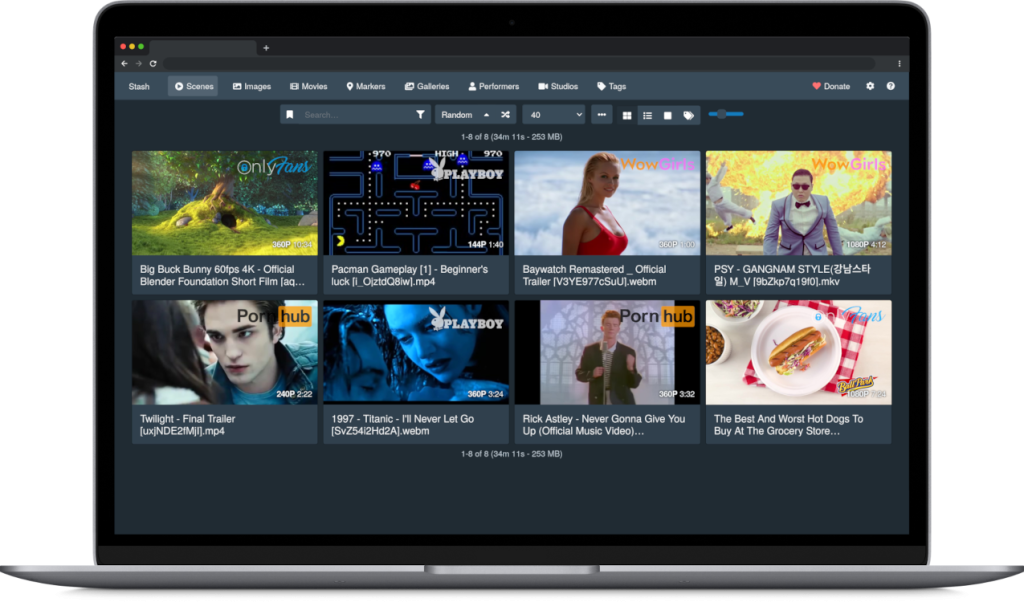The image size is (1024, 602).
Task: Click the Donate button
Action: (831, 86)
